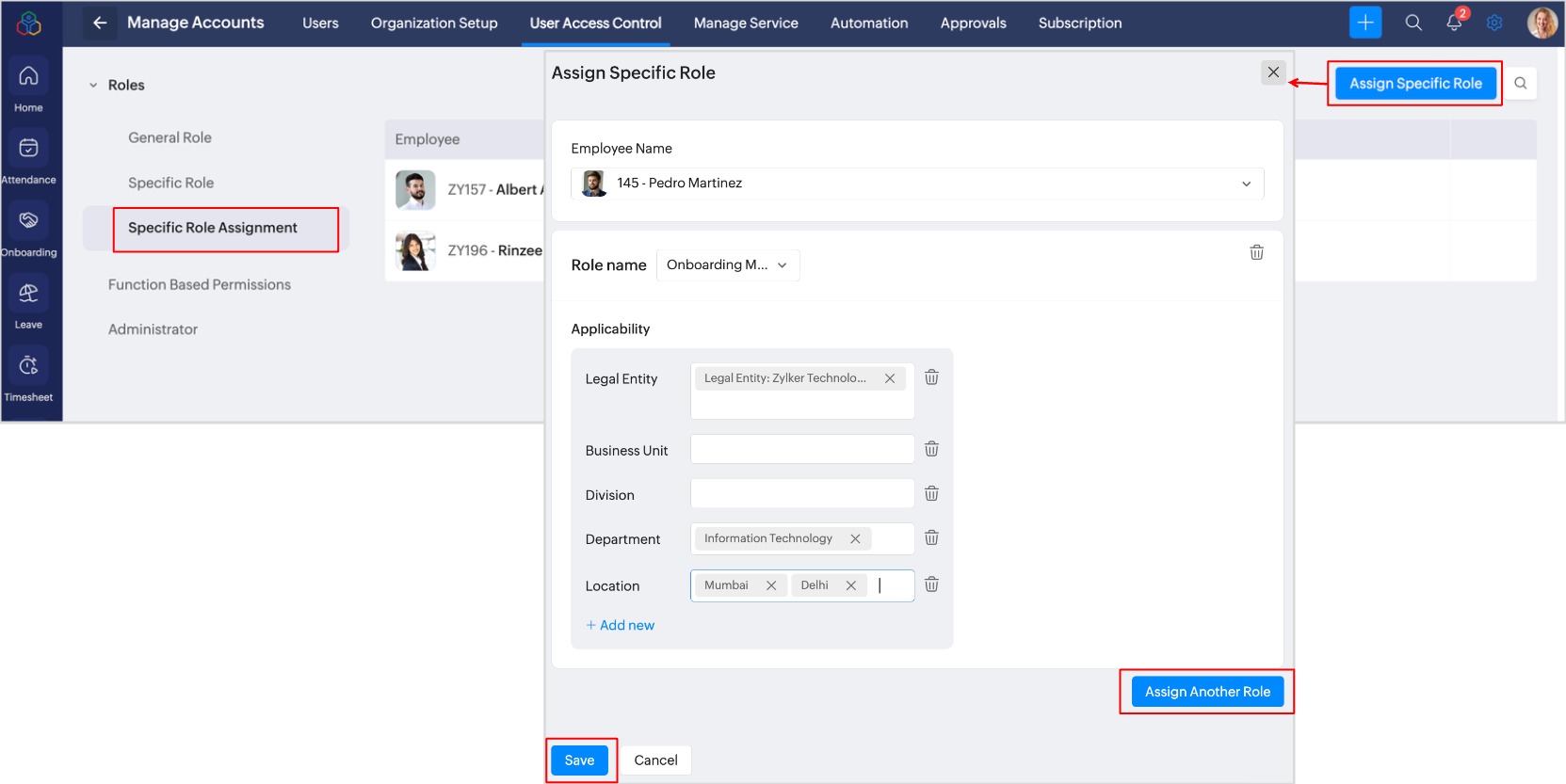Open the Attendance sidebar section
Viewport: 1566px width, 784px height.
(x=28, y=158)
